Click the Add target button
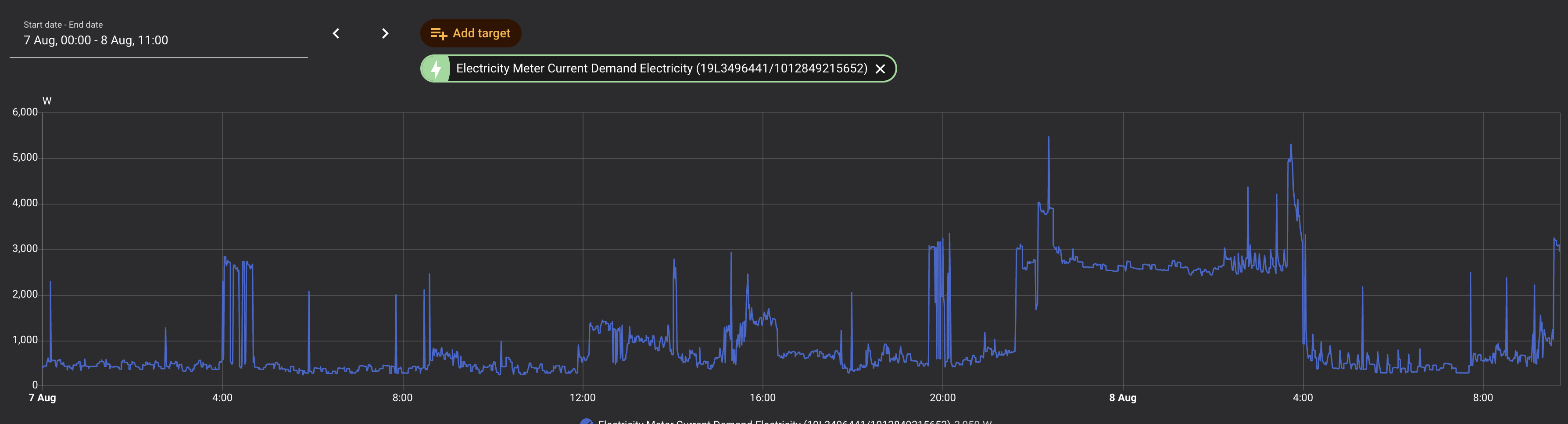 point(470,33)
